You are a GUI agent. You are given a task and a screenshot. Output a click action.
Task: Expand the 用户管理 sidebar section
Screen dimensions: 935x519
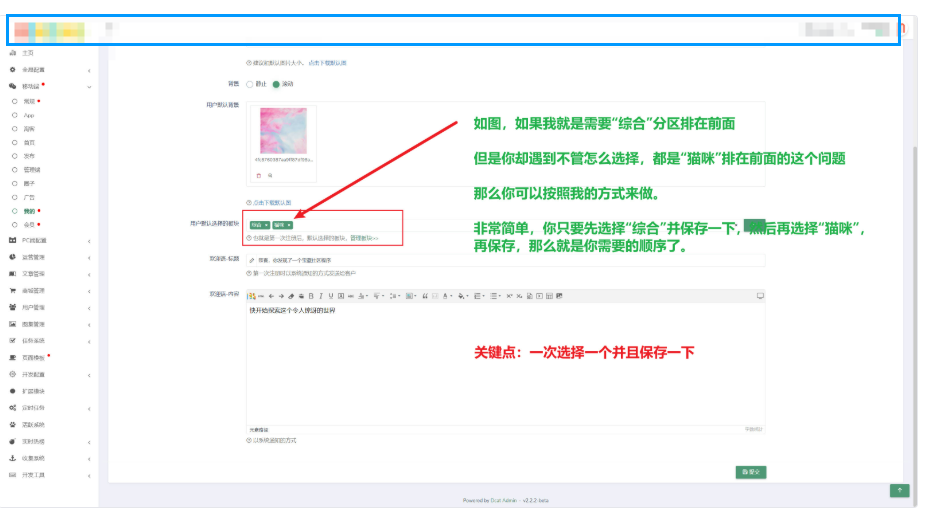tap(49, 308)
